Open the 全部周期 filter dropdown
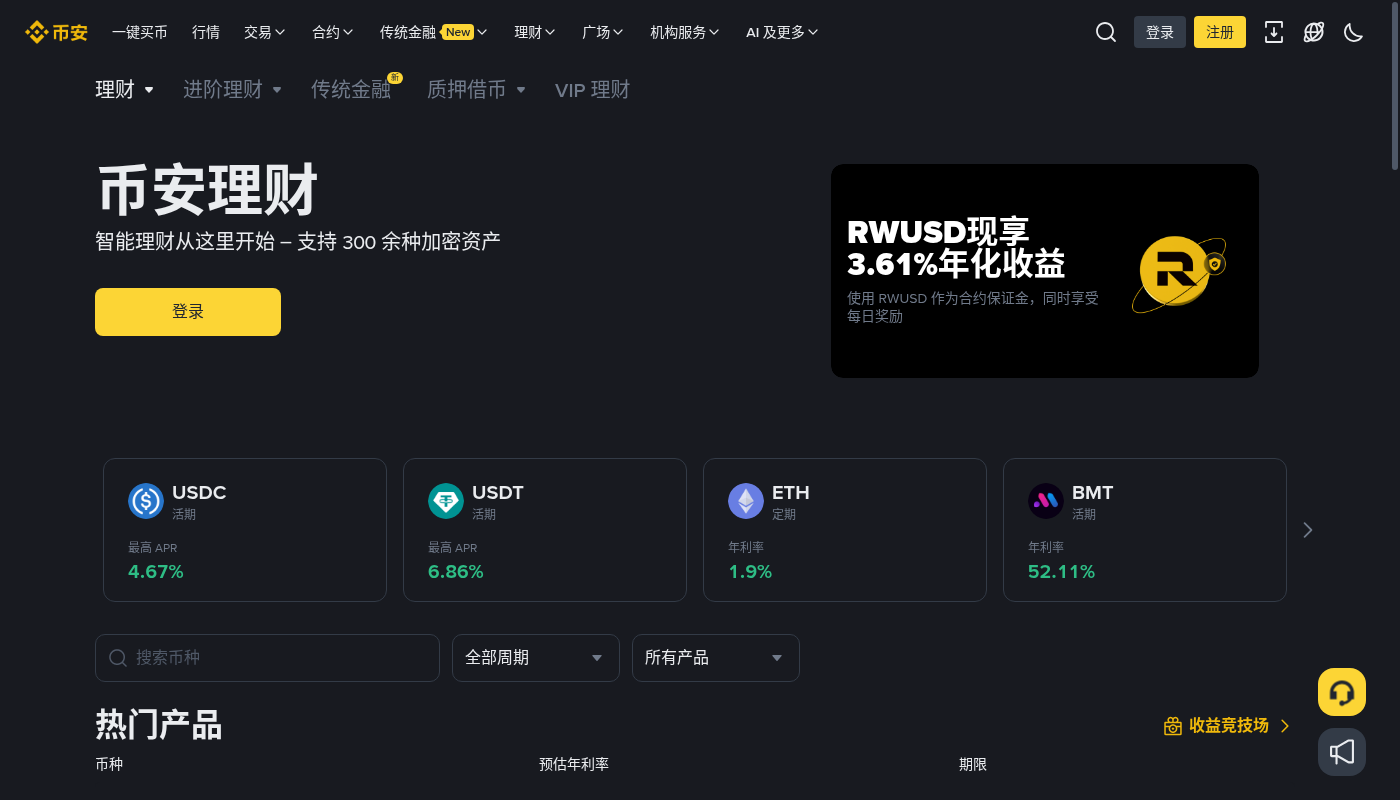Screen dimensions: 1400x800 point(536,658)
